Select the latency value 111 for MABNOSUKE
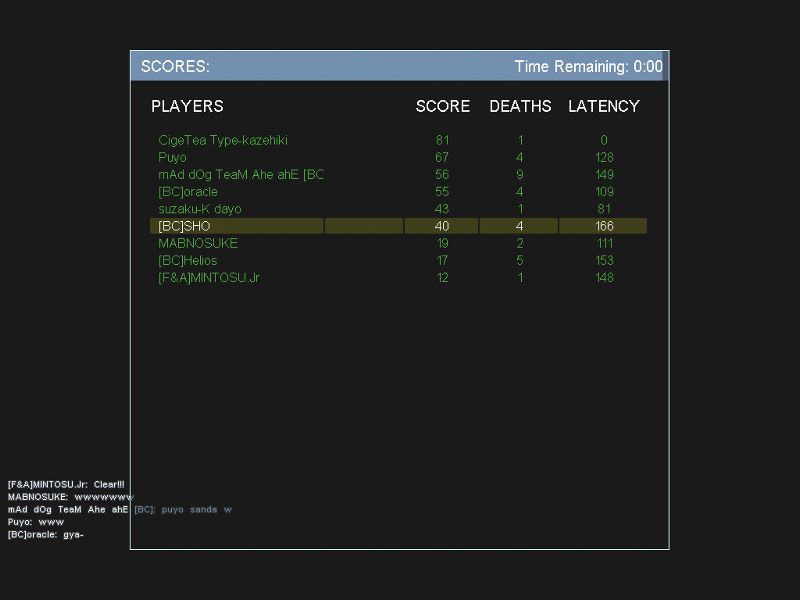 tap(605, 243)
